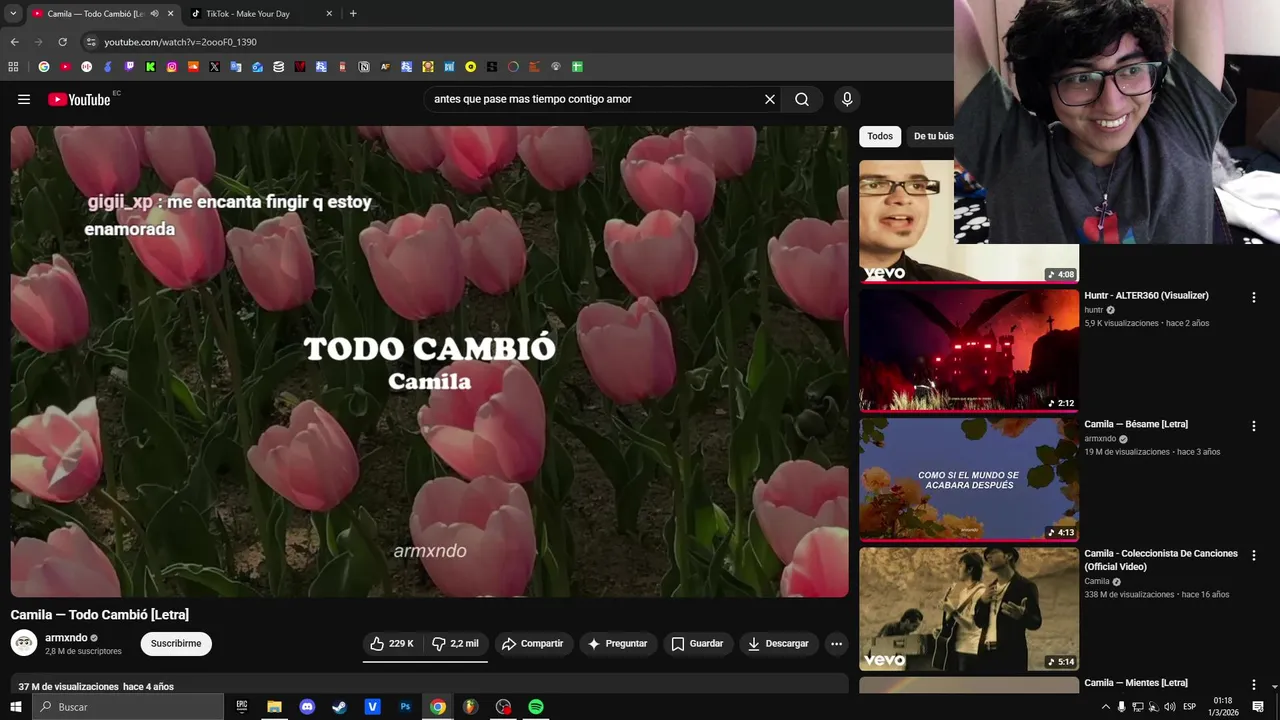Screen dimensions: 1280x720
Task: Subscribe to armxndo with Suscribirme
Action: pos(176,643)
